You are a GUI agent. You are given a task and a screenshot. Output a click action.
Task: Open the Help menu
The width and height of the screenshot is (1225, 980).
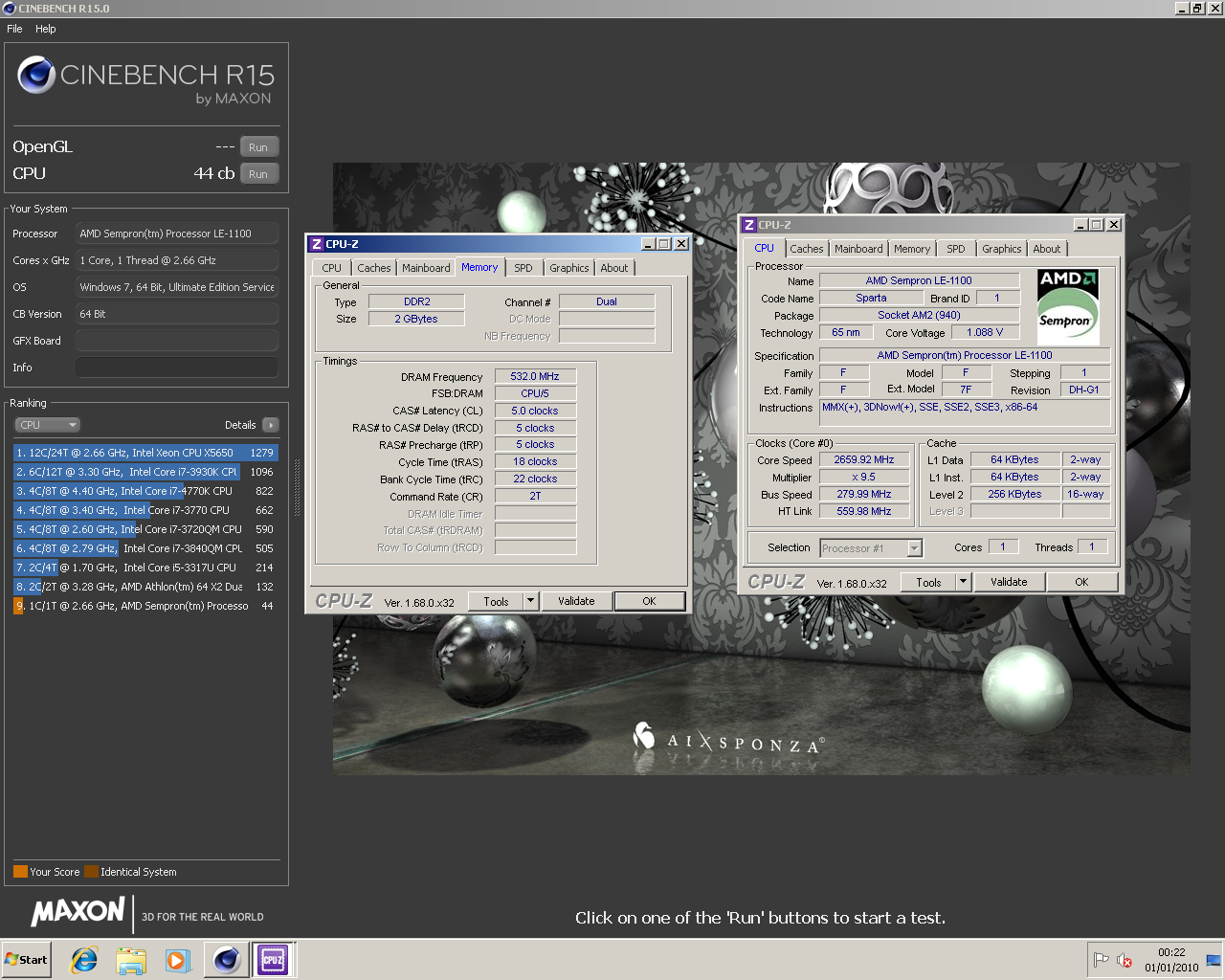pos(46,29)
